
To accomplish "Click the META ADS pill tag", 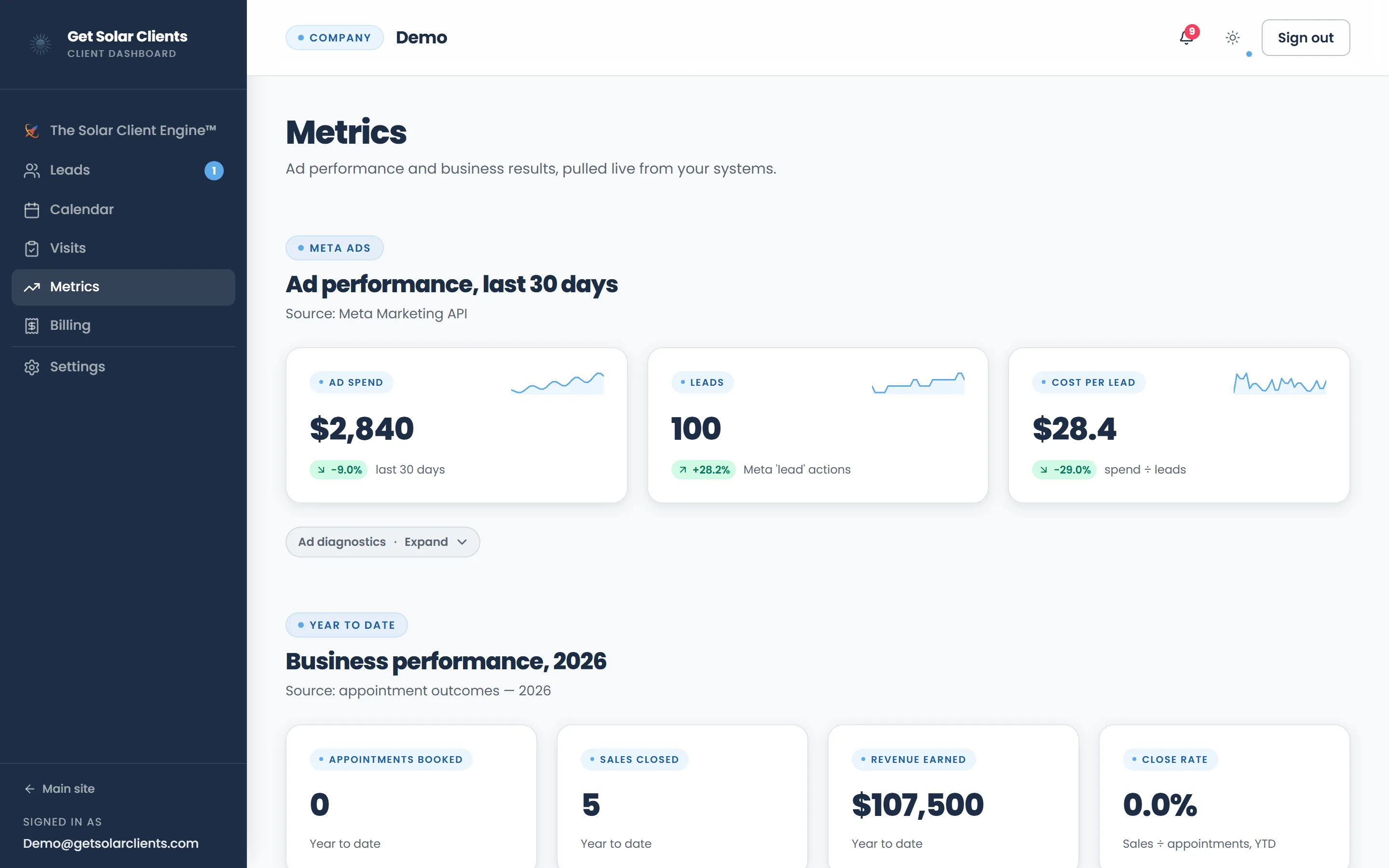I will coord(335,248).
